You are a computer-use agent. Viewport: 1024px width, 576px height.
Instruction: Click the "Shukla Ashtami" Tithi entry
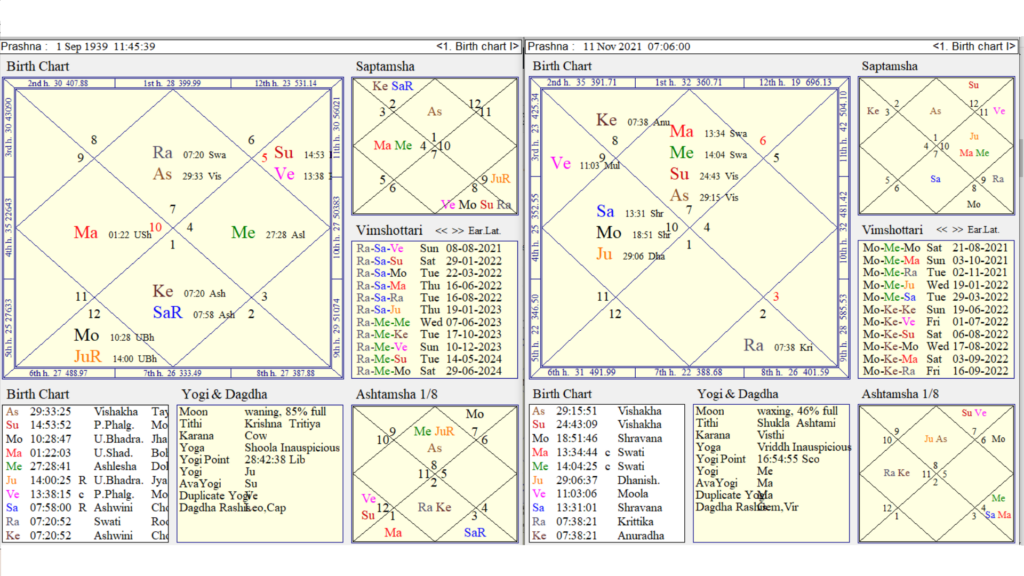coord(796,423)
